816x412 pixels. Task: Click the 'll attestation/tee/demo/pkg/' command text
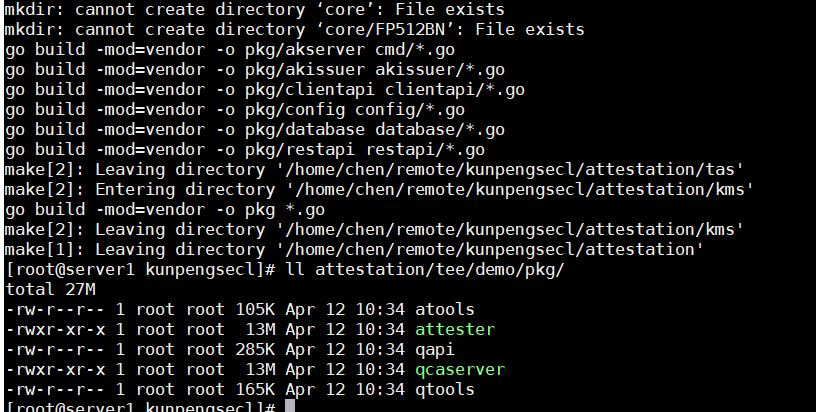(425, 269)
